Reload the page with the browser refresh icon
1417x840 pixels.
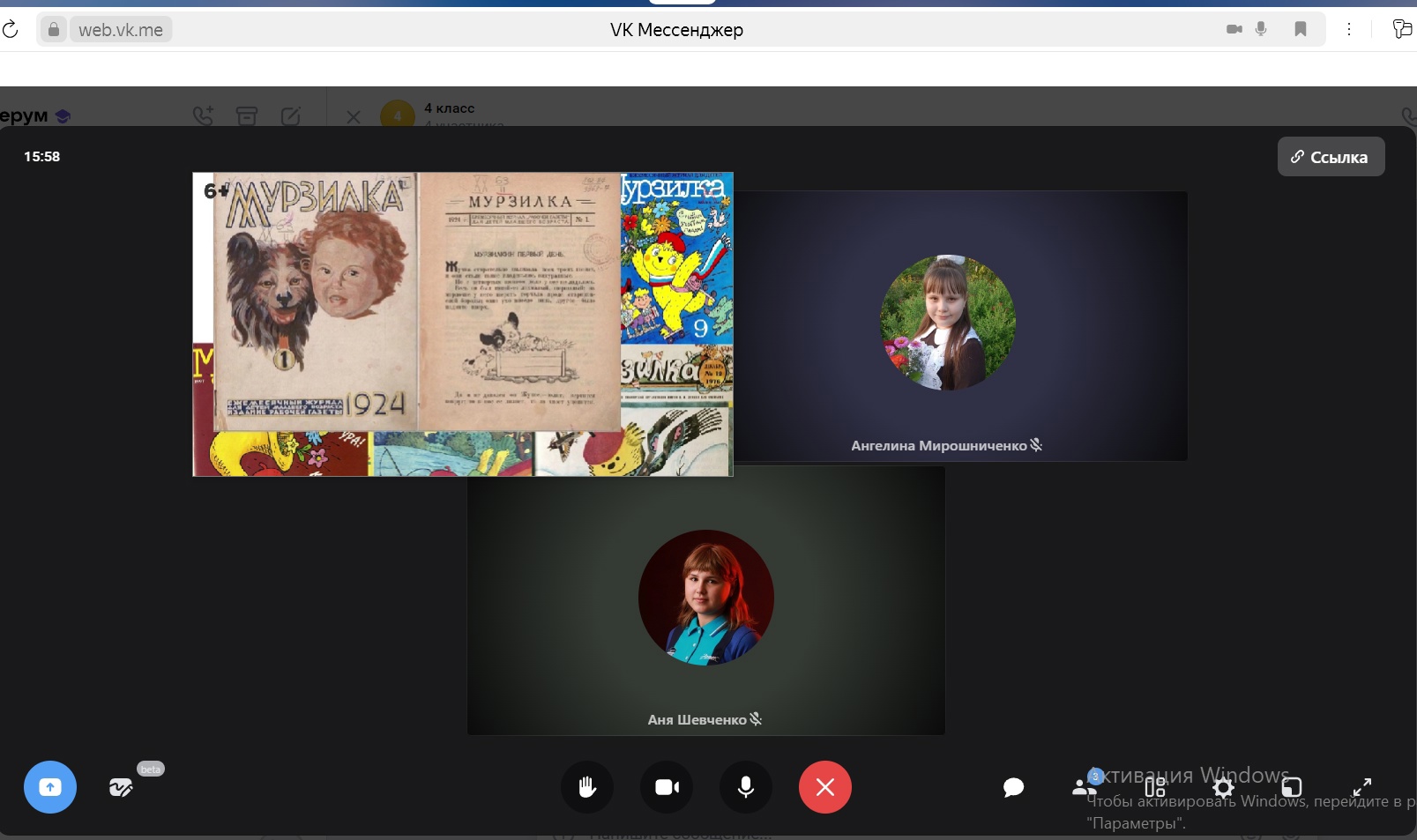tap(11, 30)
